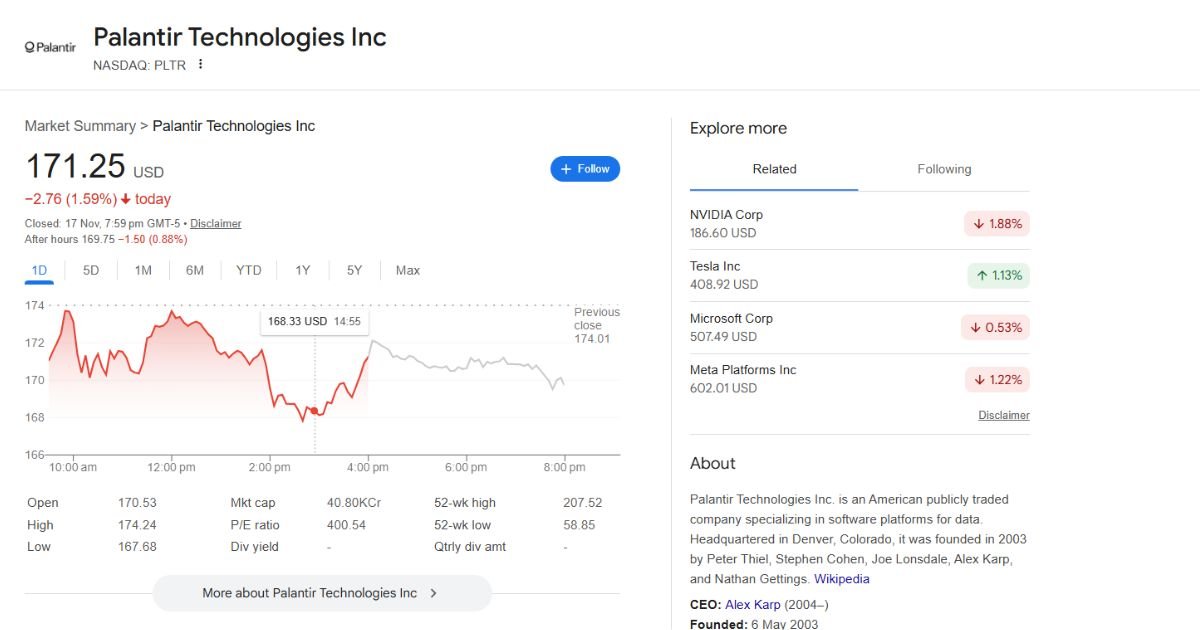This screenshot has height=630, width=1200.
Task: Expand More about Palantir Technologies Inc
Action: click(x=321, y=593)
